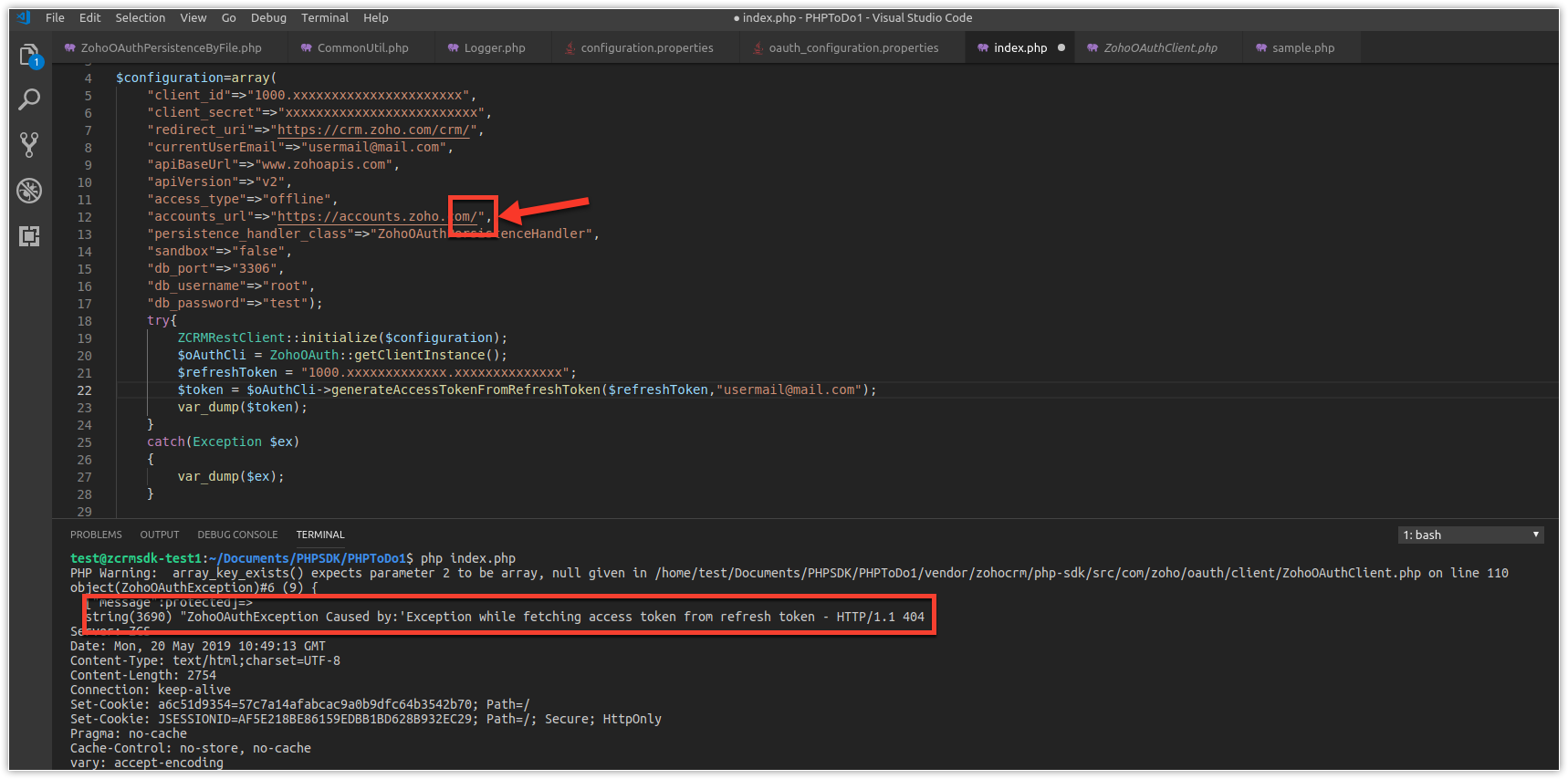Click the 'Connection: keep-alive' terminal line
Image resolution: width=1568 pixels, height=779 pixels.
tap(151, 690)
